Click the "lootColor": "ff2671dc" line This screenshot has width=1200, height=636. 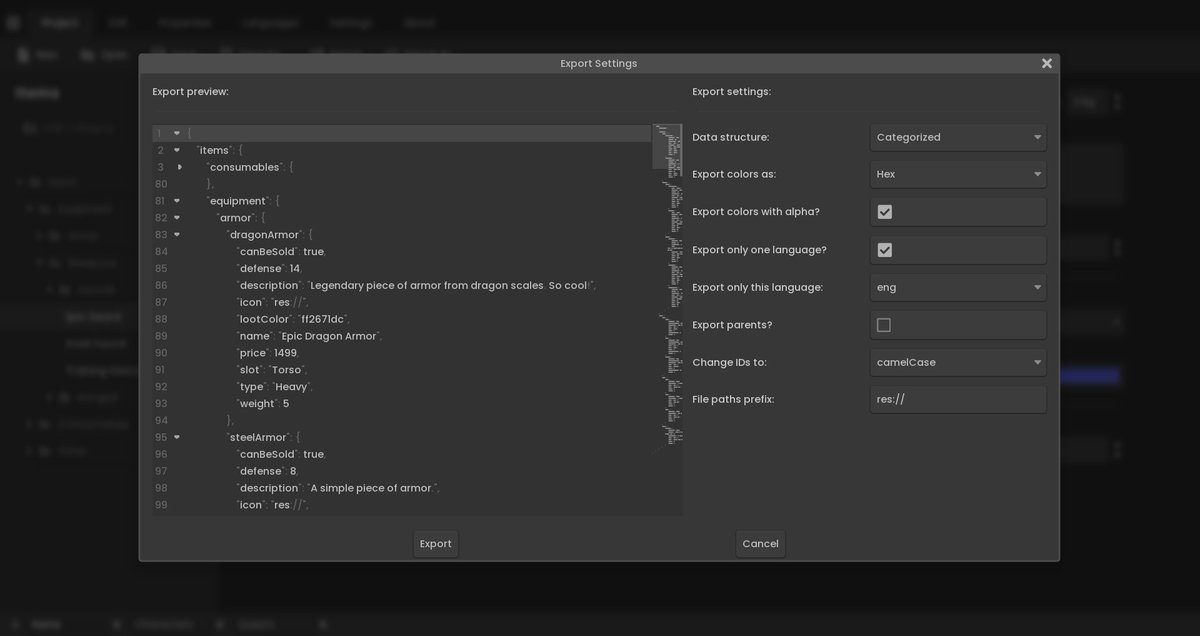pyautogui.click(x=293, y=319)
